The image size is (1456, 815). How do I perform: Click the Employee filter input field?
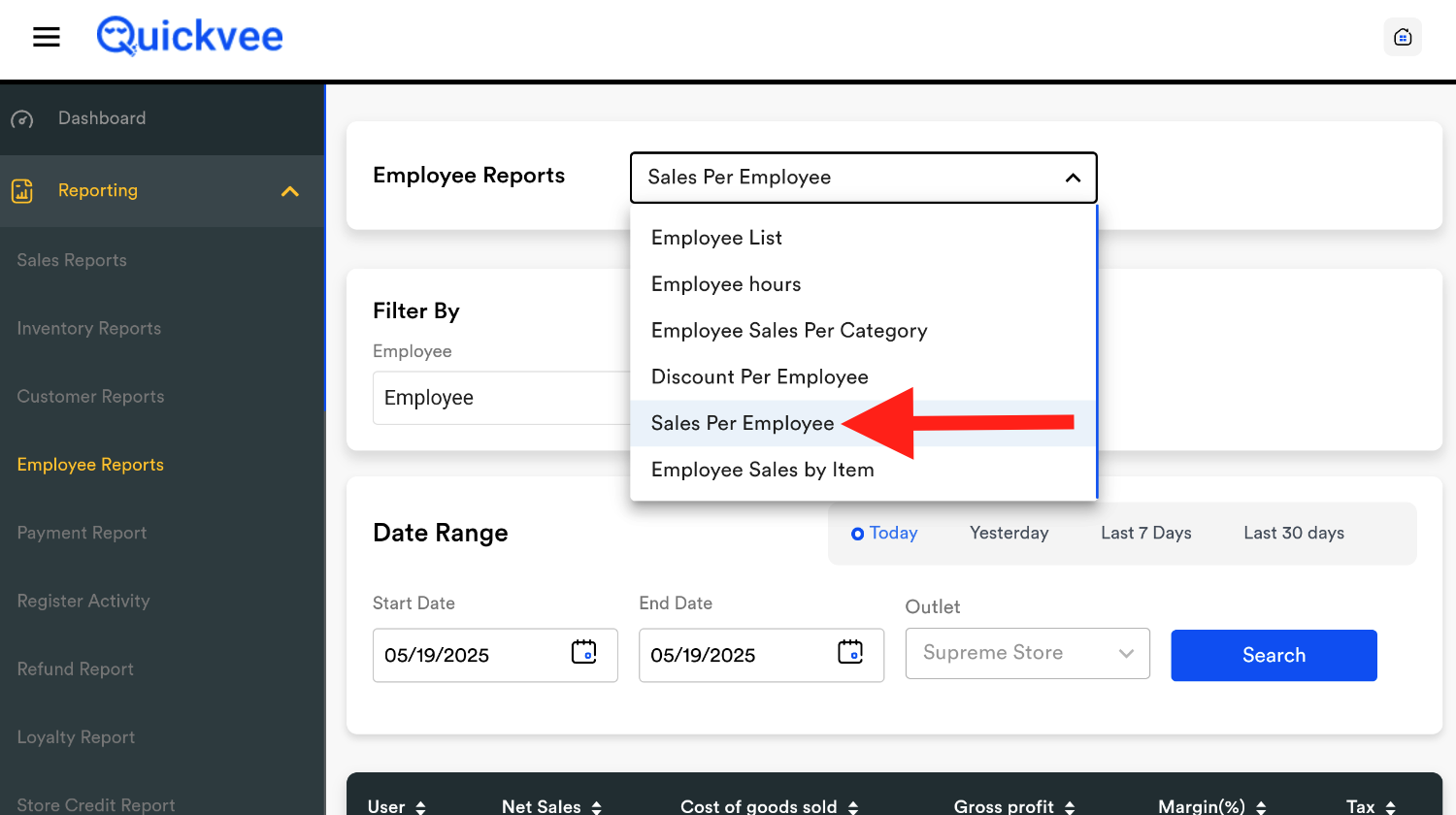tap(500, 398)
